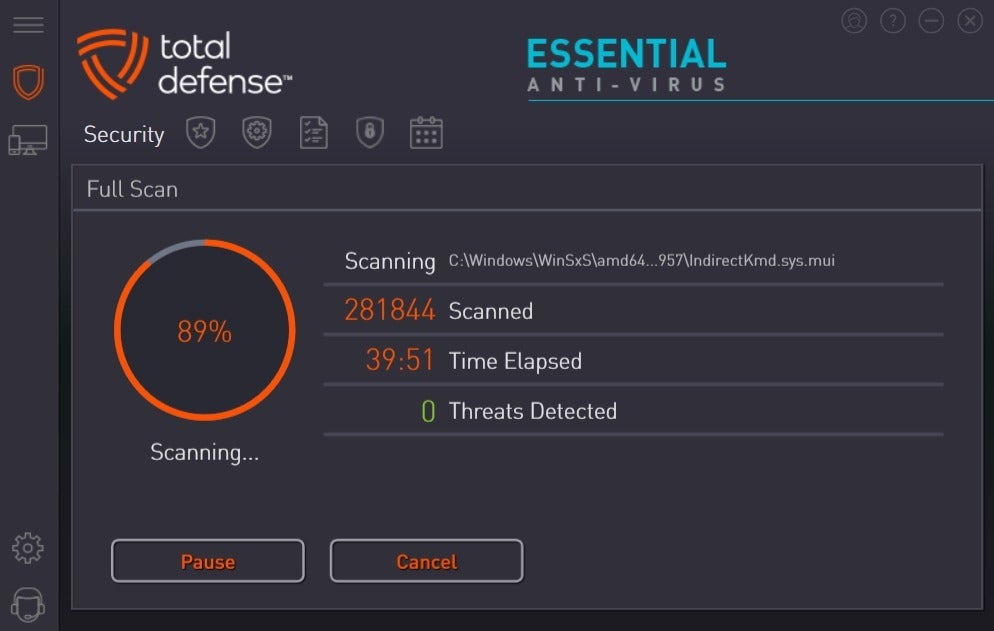Click the shield with padlock icon
Image resolution: width=994 pixels, height=631 pixels.
point(370,133)
